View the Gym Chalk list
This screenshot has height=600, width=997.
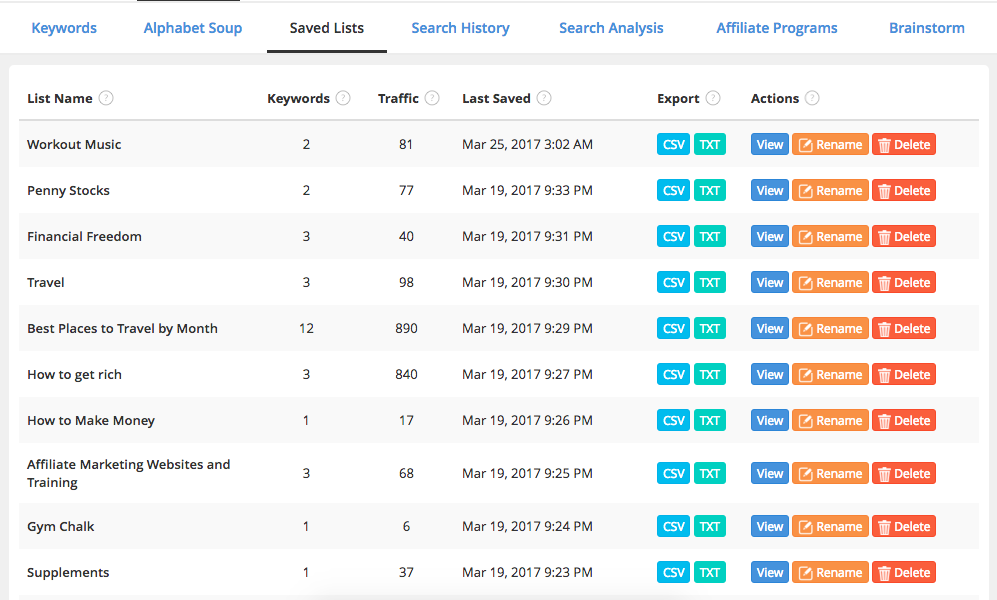[x=769, y=526]
